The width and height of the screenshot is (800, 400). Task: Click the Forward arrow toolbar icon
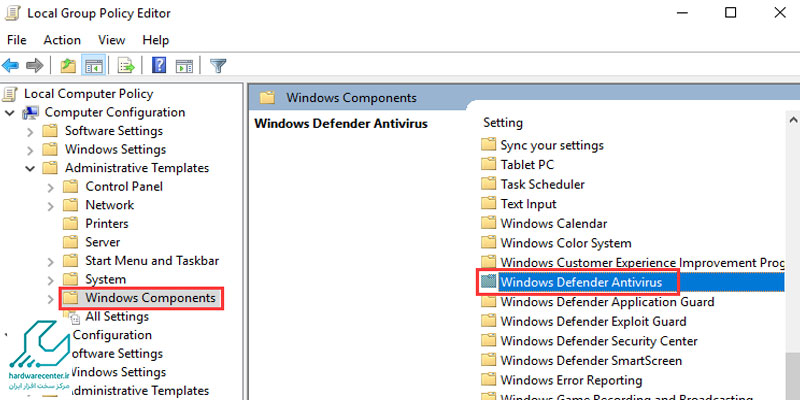coord(35,66)
